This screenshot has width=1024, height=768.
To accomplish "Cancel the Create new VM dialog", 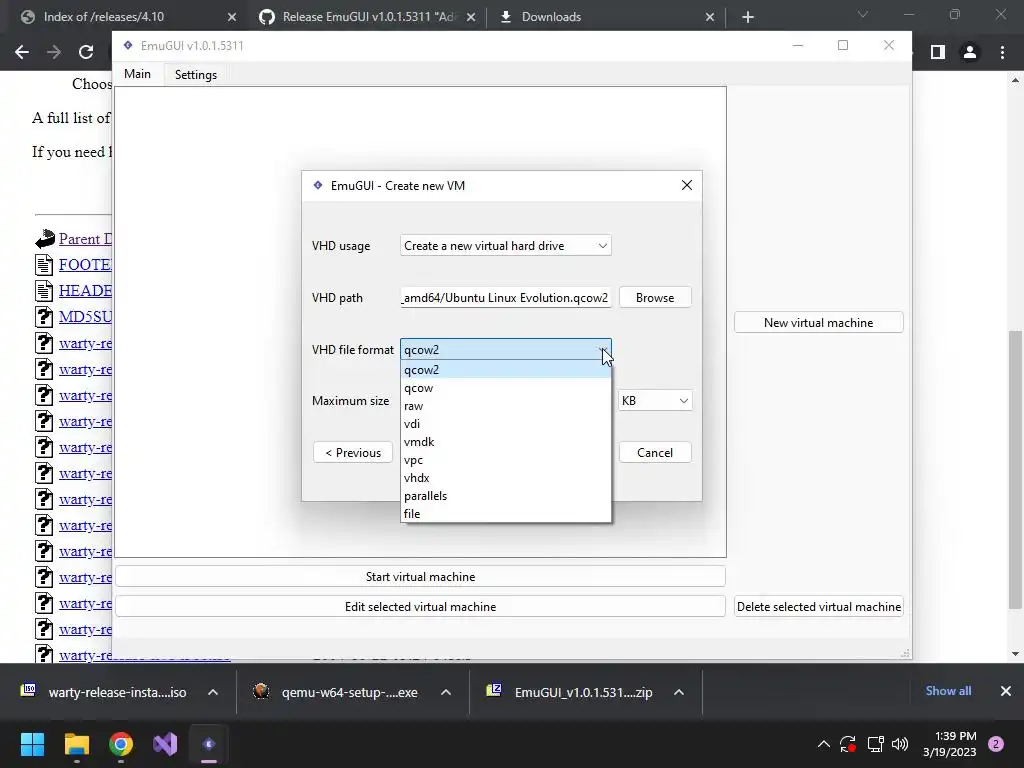I will click(x=655, y=453).
